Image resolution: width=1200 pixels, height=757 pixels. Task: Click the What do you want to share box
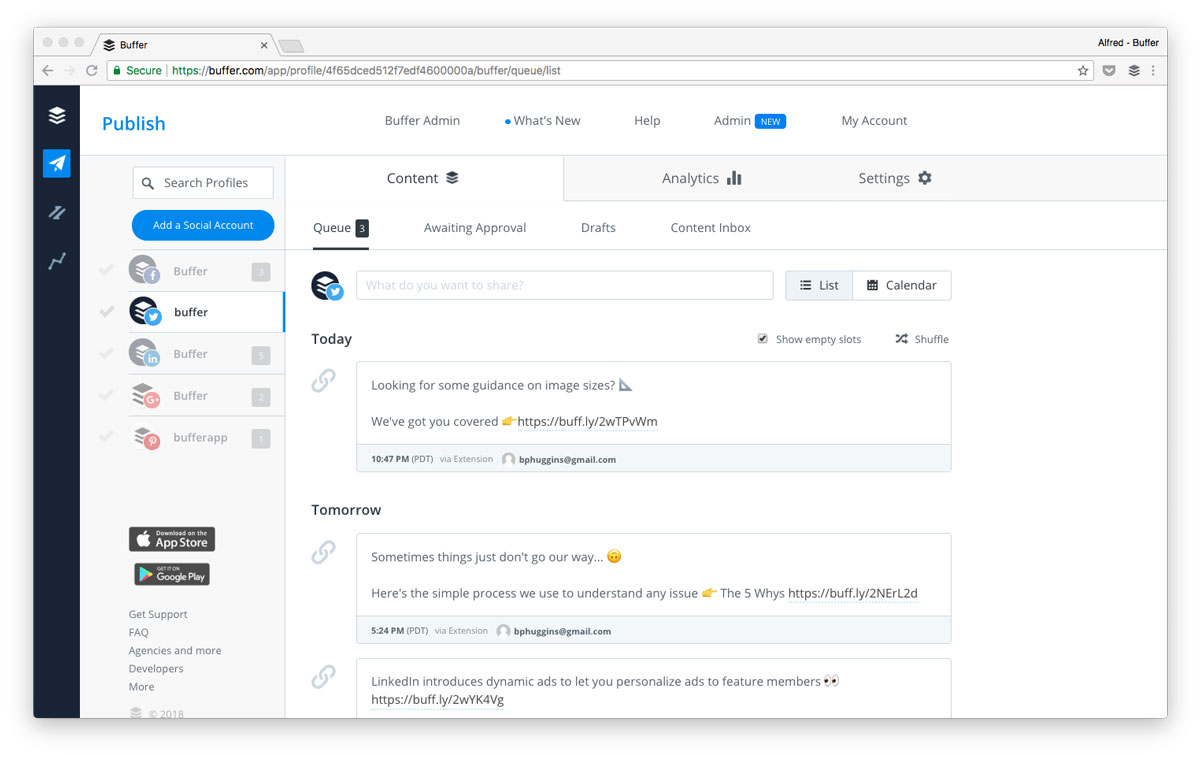click(x=565, y=285)
